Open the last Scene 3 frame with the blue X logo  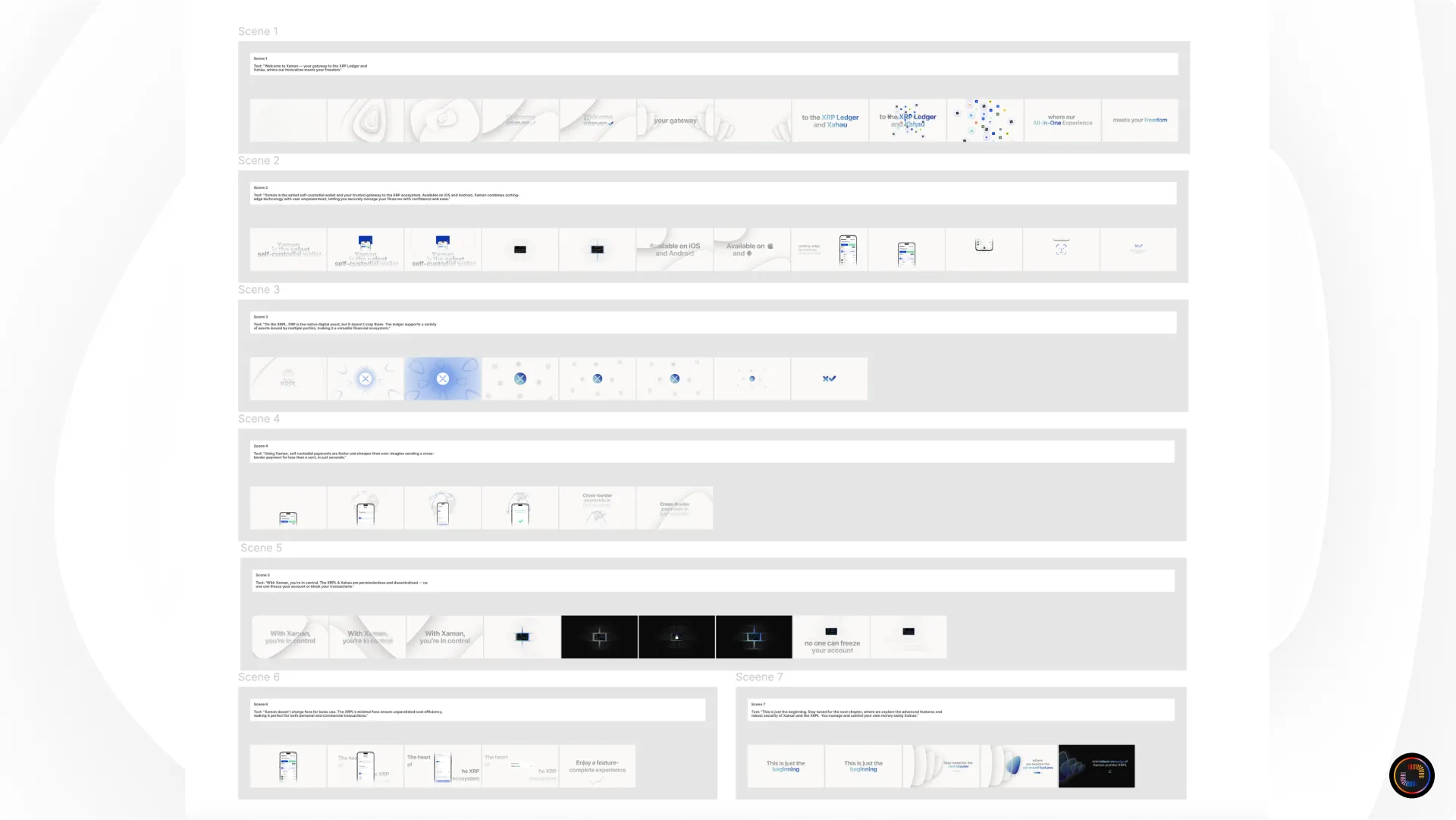pyautogui.click(x=829, y=379)
